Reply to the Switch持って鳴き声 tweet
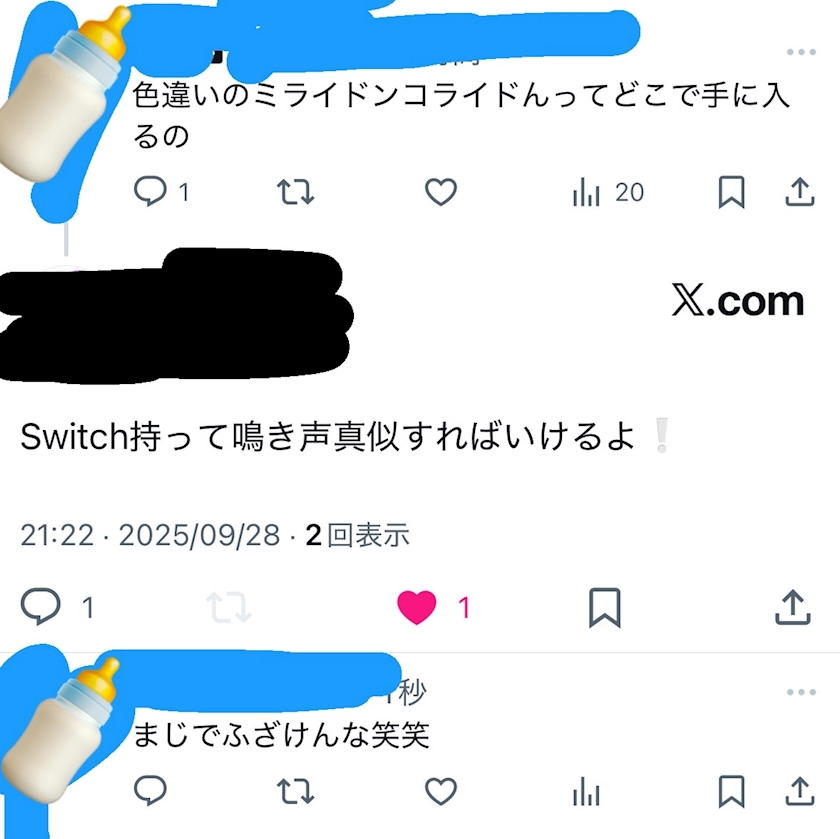This screenshot has height=839, width=840. (x=57, y=606)
